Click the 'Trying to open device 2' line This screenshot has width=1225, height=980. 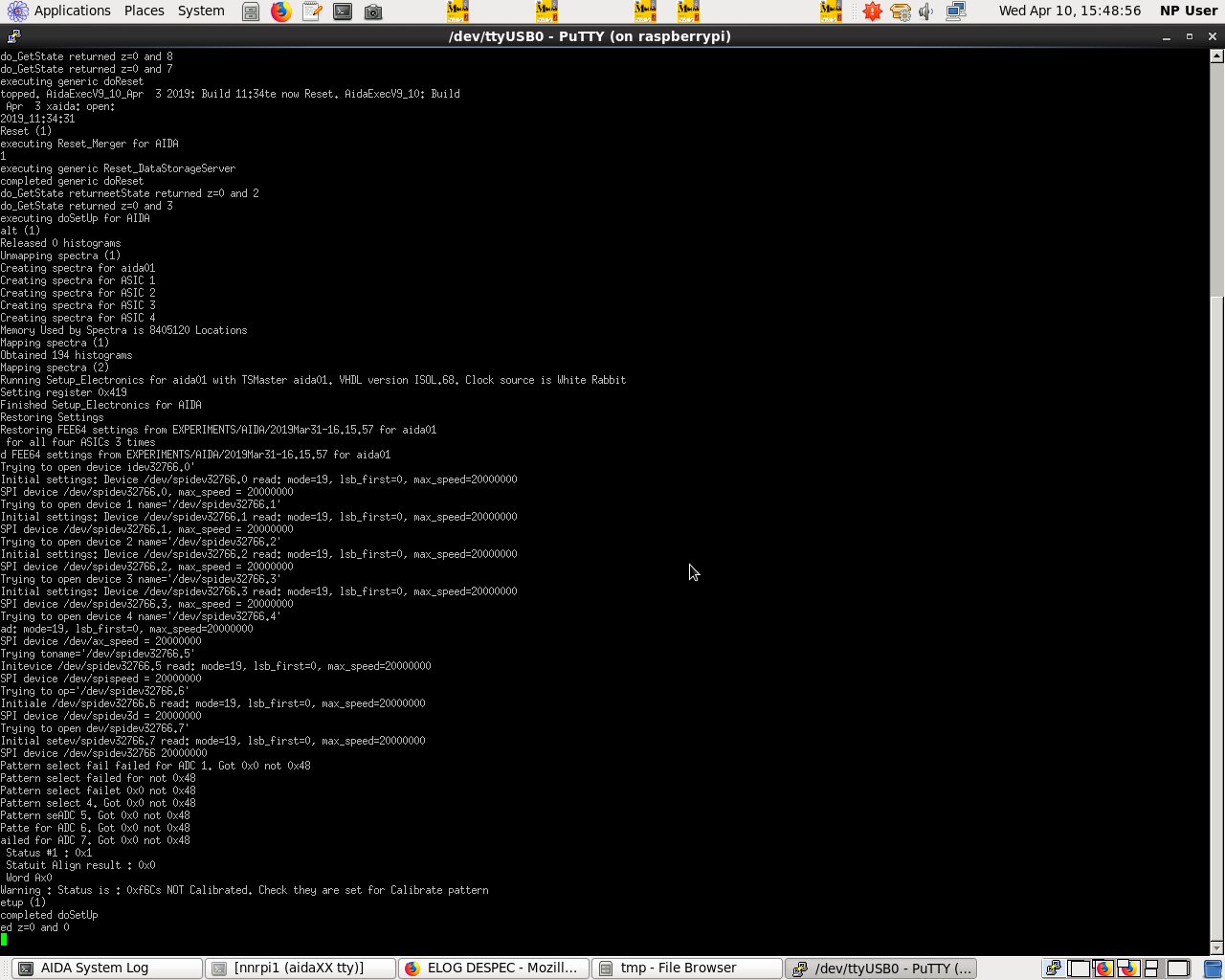pos(141,542)
